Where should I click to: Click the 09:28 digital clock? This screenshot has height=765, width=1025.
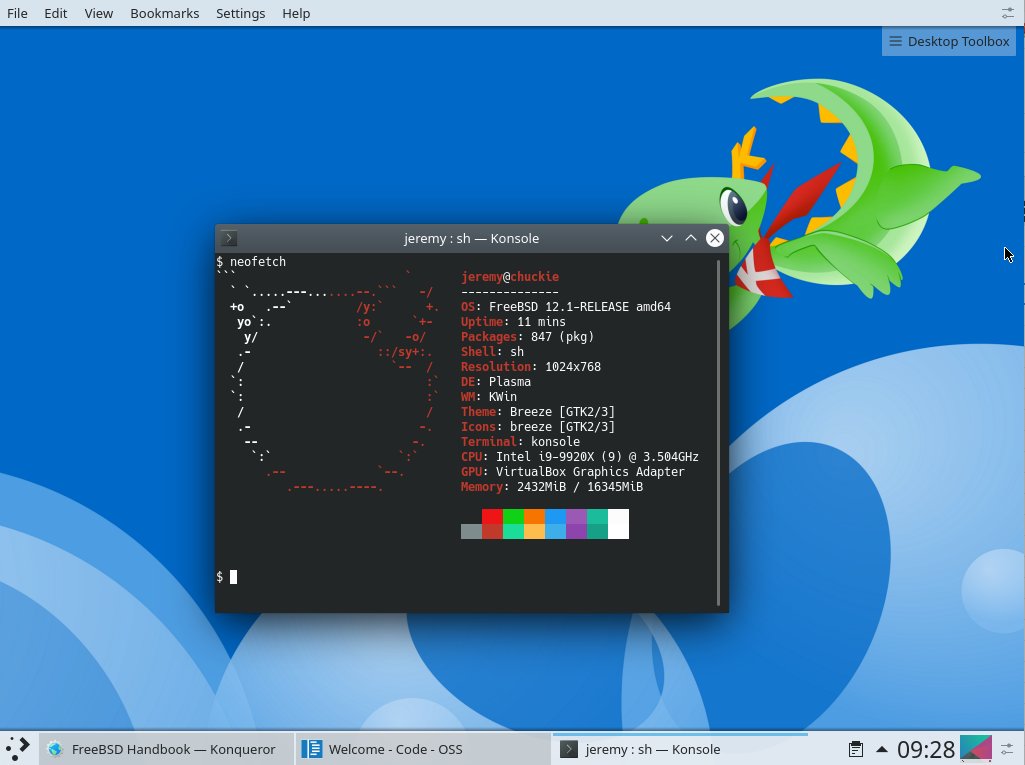[x=926, y=749]
